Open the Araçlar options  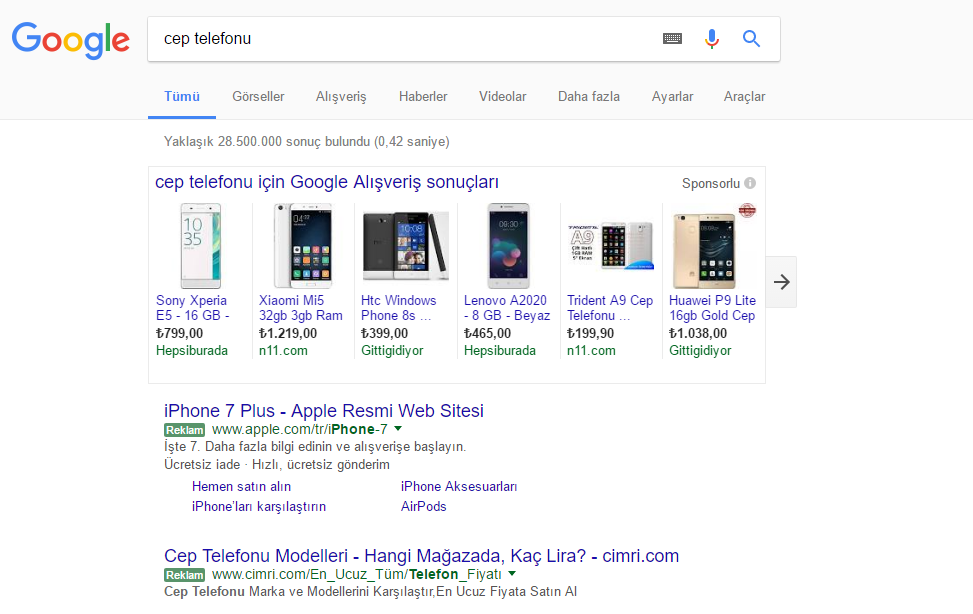pyautogui.click(x=744, y=97)
